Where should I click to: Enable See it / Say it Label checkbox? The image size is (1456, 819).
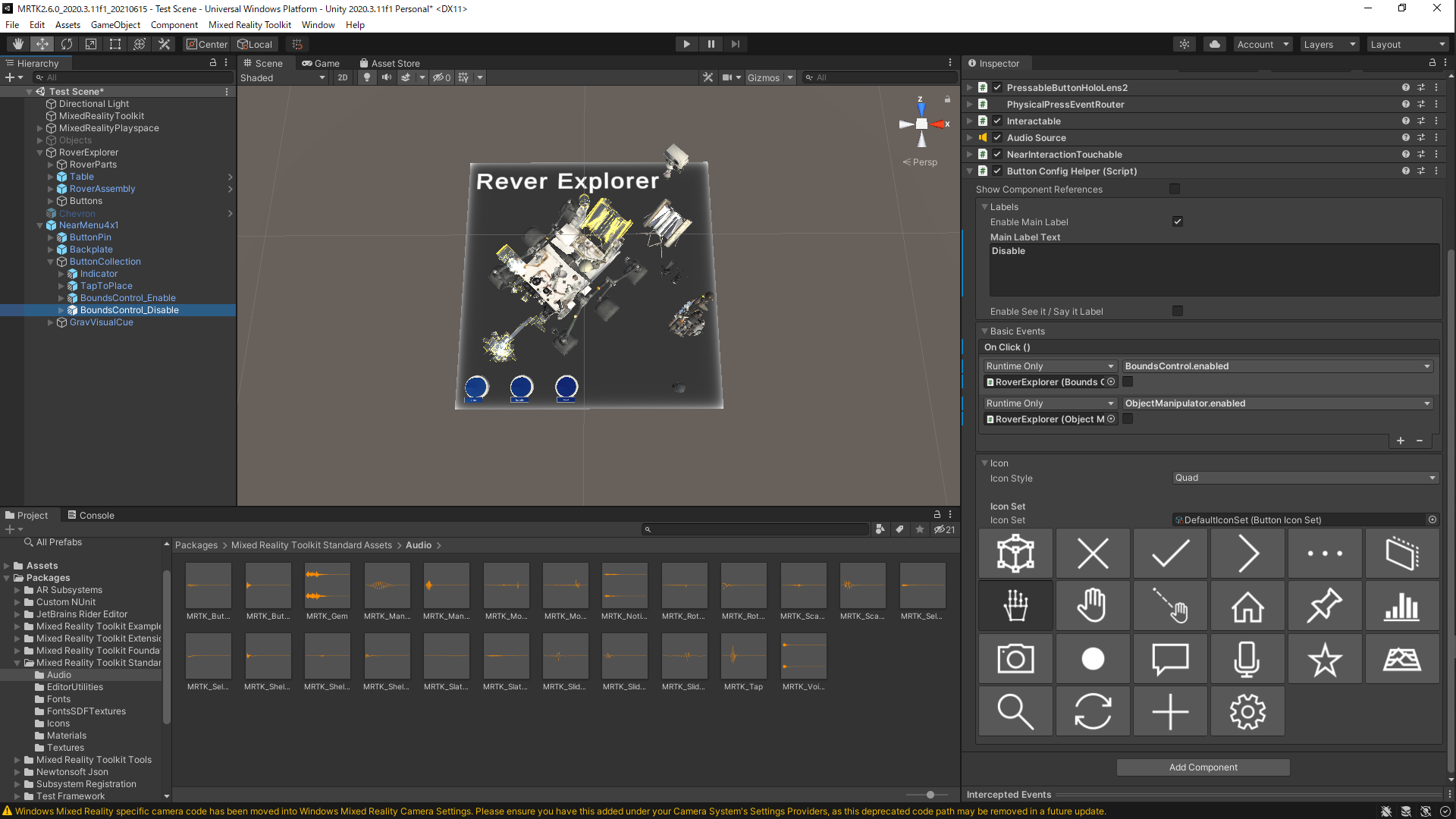coord(1177,311)
